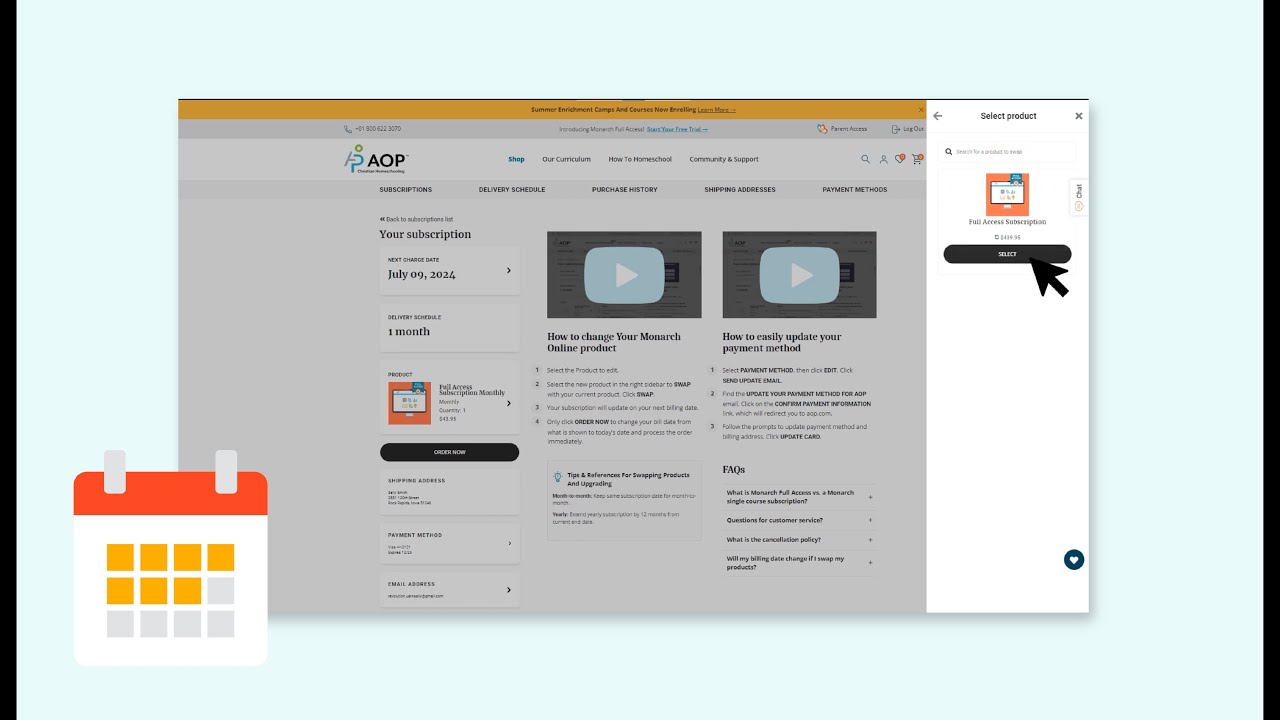Click the lightbulb Tips & References icon
The width and height of the screenshot is (1280, 720).
click(558, 478)
